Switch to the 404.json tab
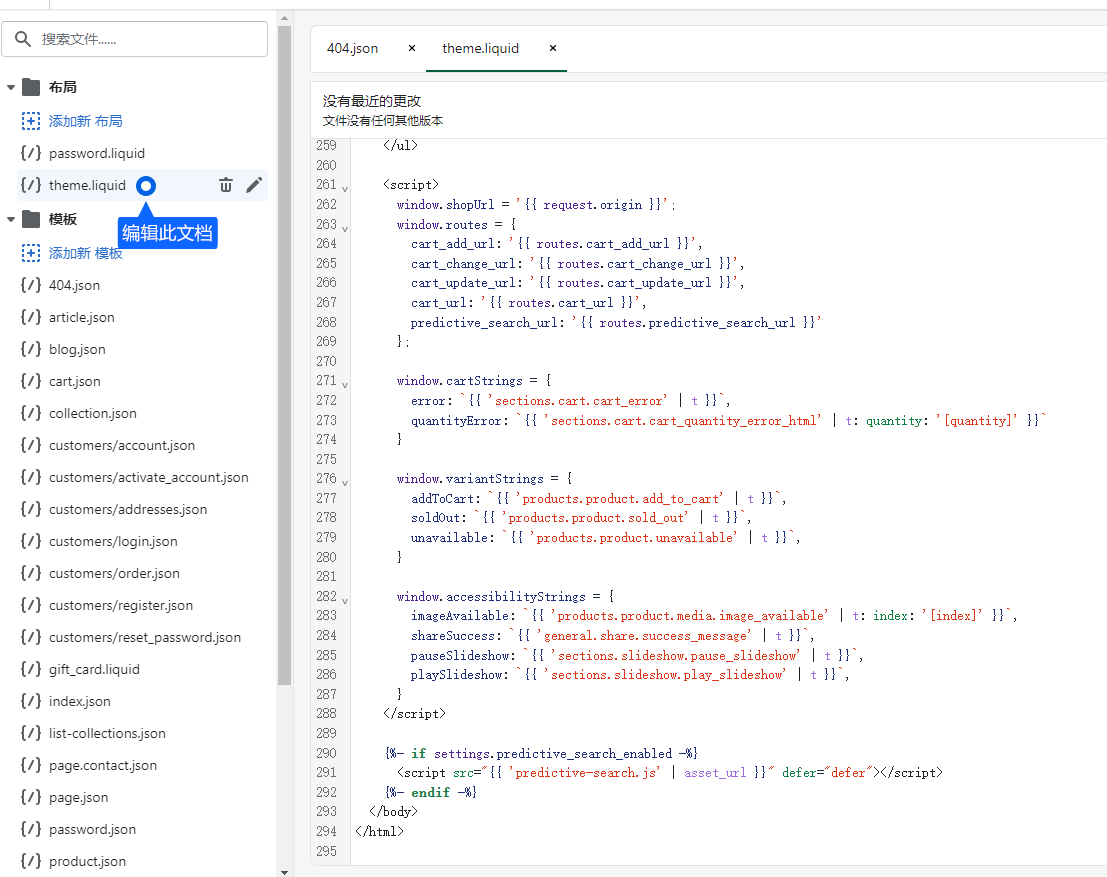The image size is (1107, 877). click(353, 48)
